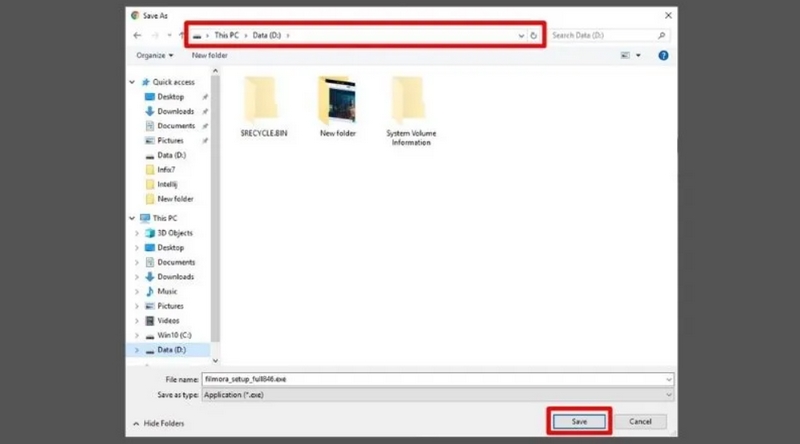Screen dimensions: 800x444
Task: Select the System Volume Information folder
Action: point(411,111)
